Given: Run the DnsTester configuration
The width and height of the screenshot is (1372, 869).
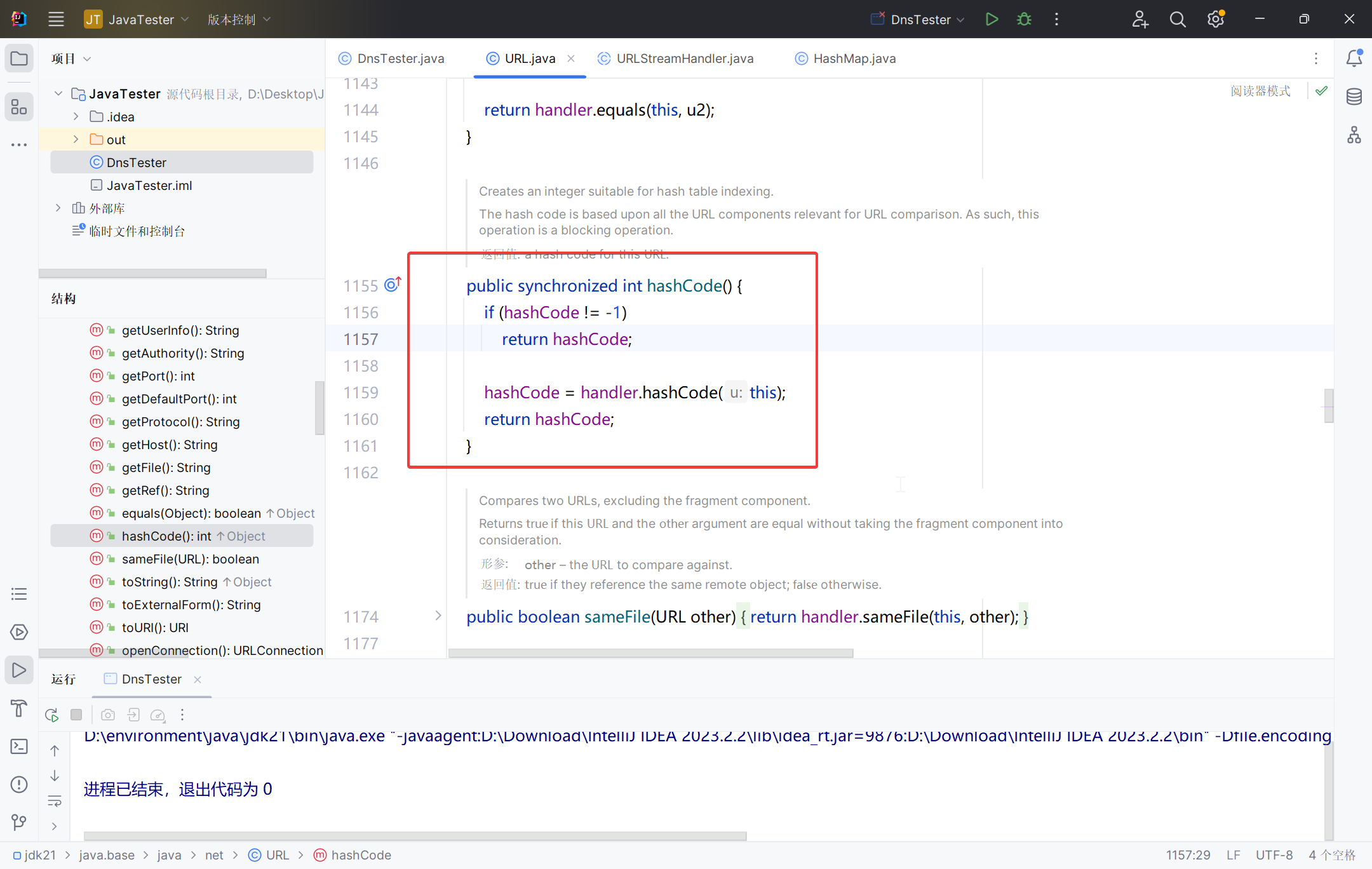Looking at the screenshot, I should point(992,19).
